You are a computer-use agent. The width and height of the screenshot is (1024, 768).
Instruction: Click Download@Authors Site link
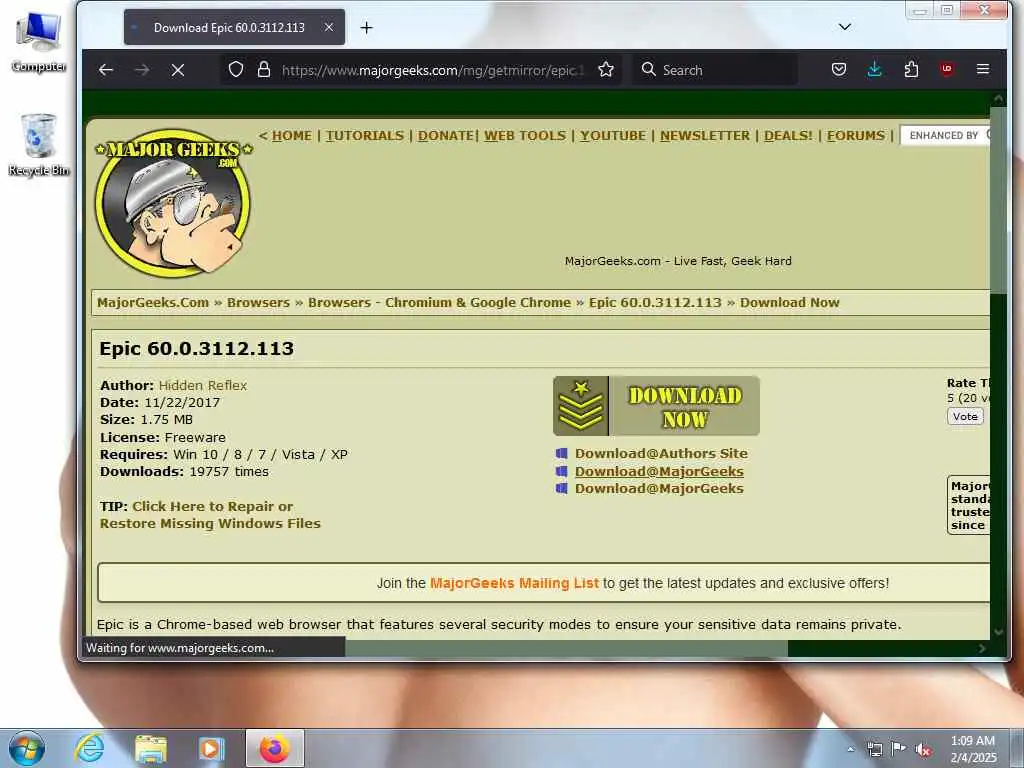coord(662,453)
